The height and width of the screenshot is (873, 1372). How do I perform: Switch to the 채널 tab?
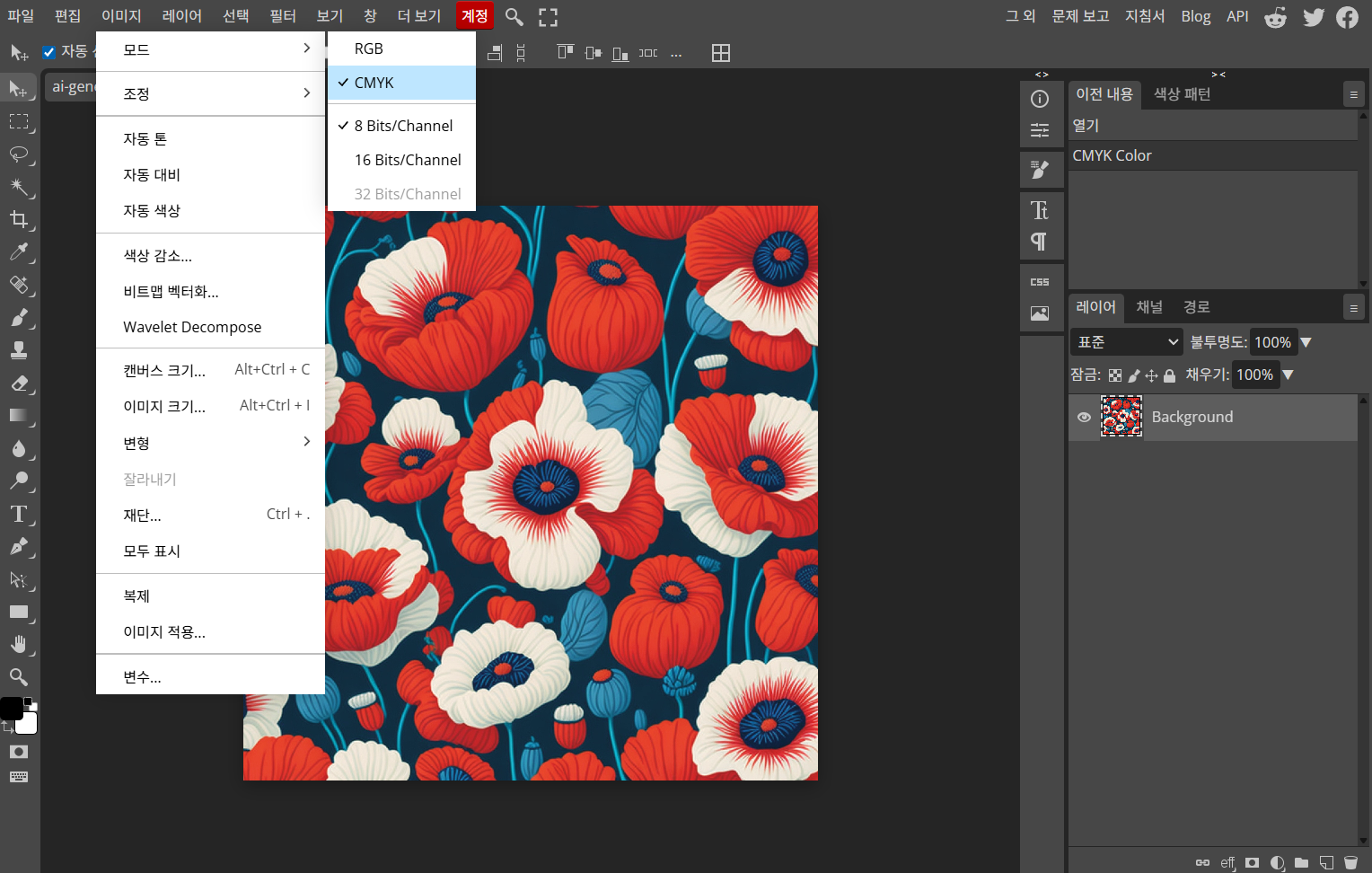(x=1148, y=307)
